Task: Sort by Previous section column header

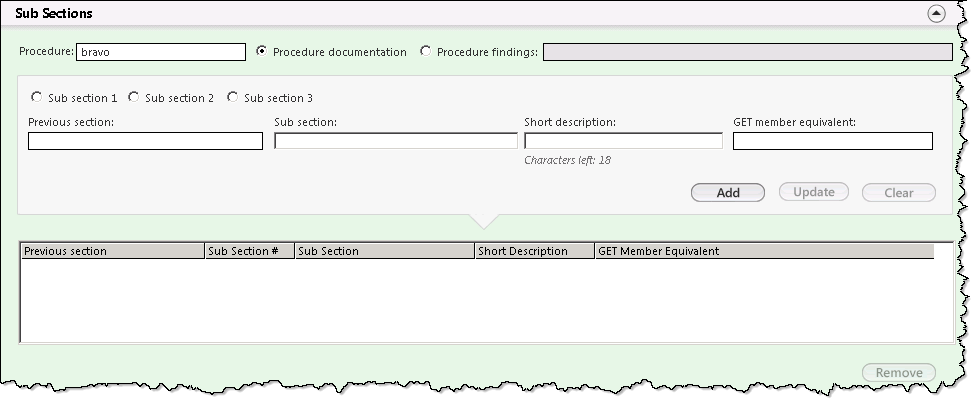Action: pos(113,251)
